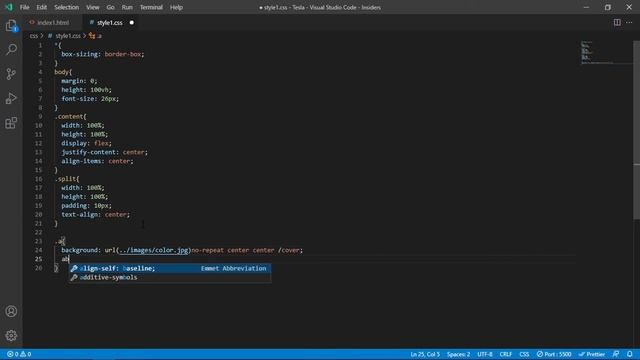This screenshot has height=360, width=640.
Task: Click CRLF end of line selector
Action: coord(506,354)
